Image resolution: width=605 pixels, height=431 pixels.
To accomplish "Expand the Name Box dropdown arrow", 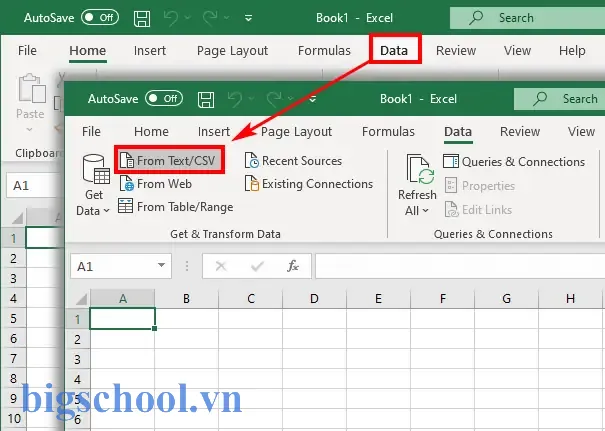I will tap(162, 265).
